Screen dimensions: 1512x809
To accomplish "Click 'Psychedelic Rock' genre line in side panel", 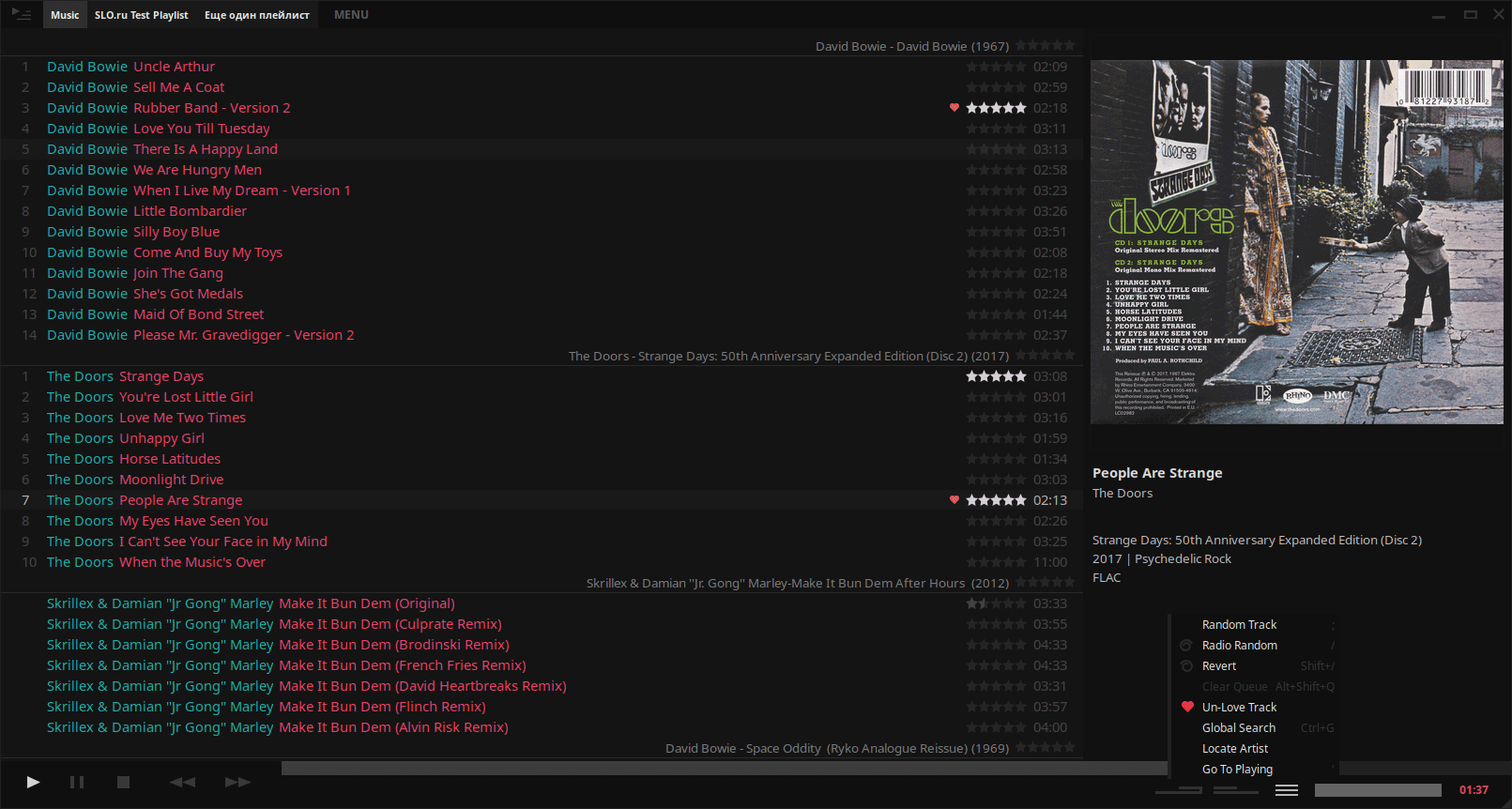I will pos(1162,559).
